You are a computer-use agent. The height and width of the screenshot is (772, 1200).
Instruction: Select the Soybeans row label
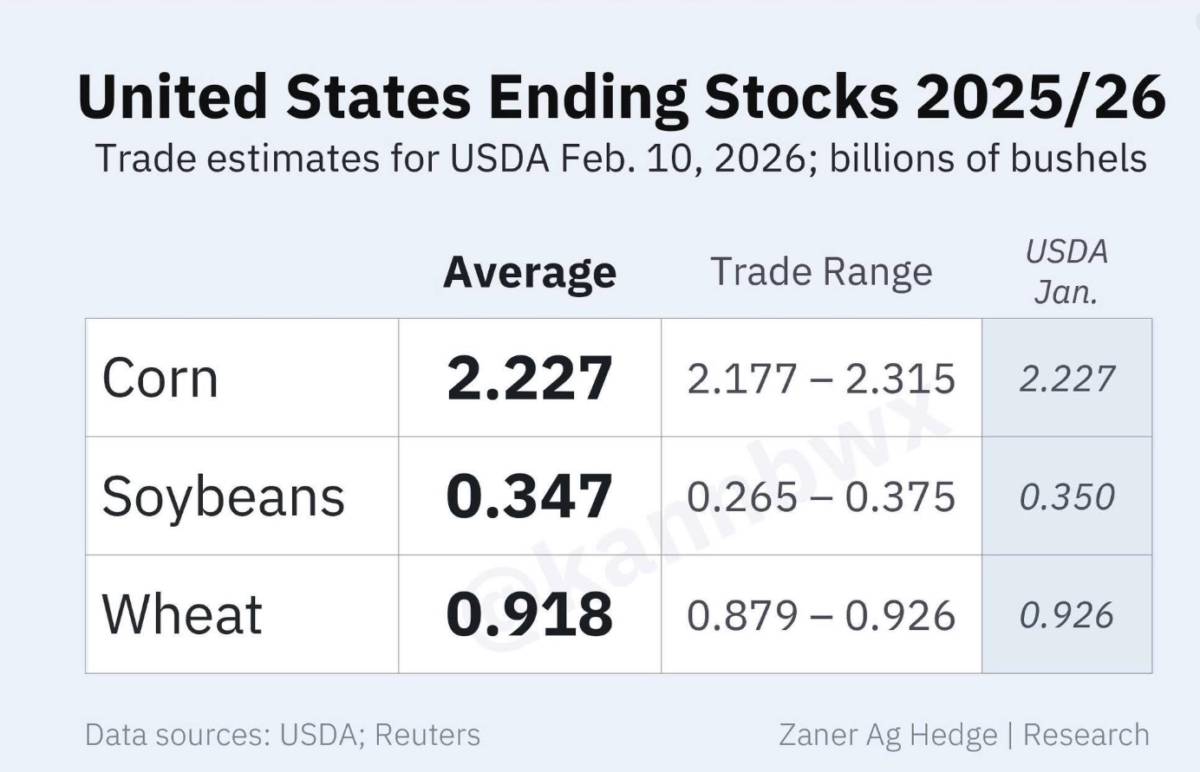pyautogui.click(x=223, y=498)
